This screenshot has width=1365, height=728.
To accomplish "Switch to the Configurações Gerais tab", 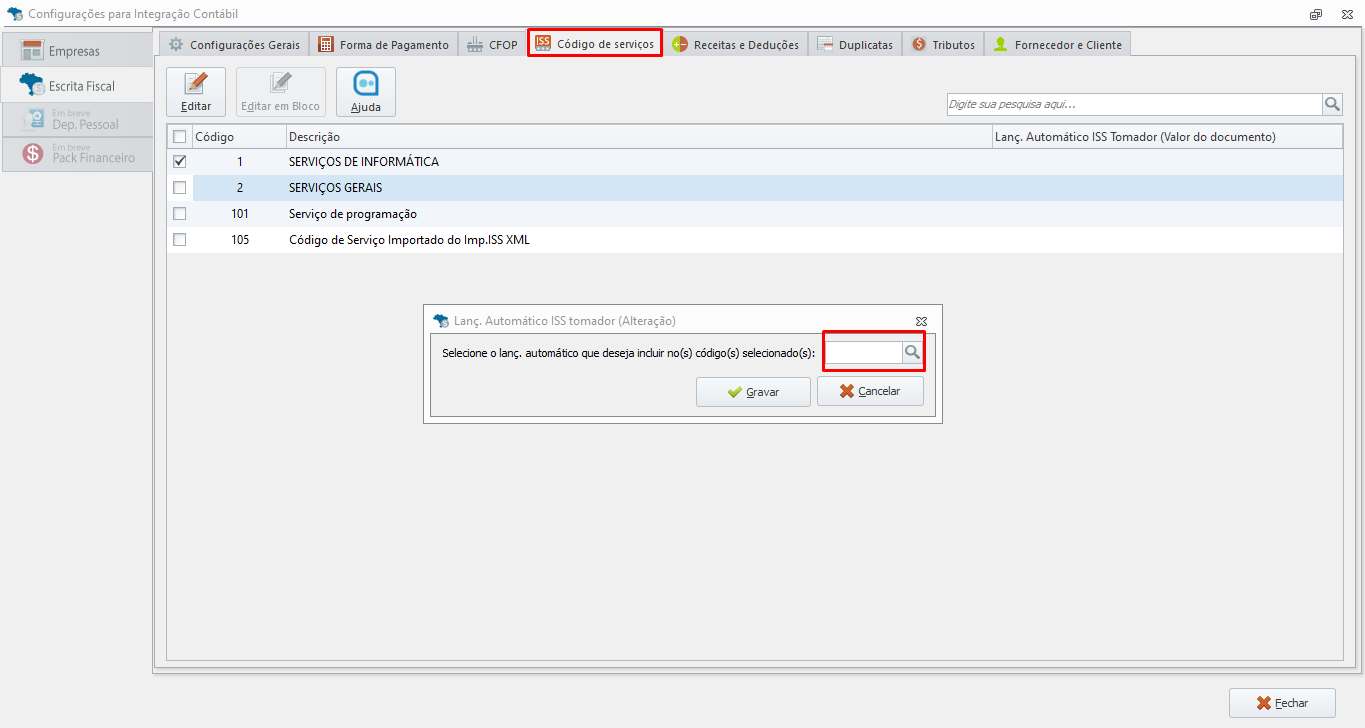I will [x=234, y=44].
